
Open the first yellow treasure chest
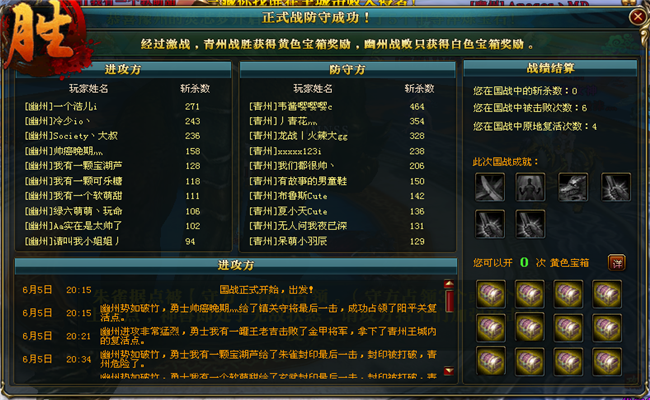coord(491,294)
